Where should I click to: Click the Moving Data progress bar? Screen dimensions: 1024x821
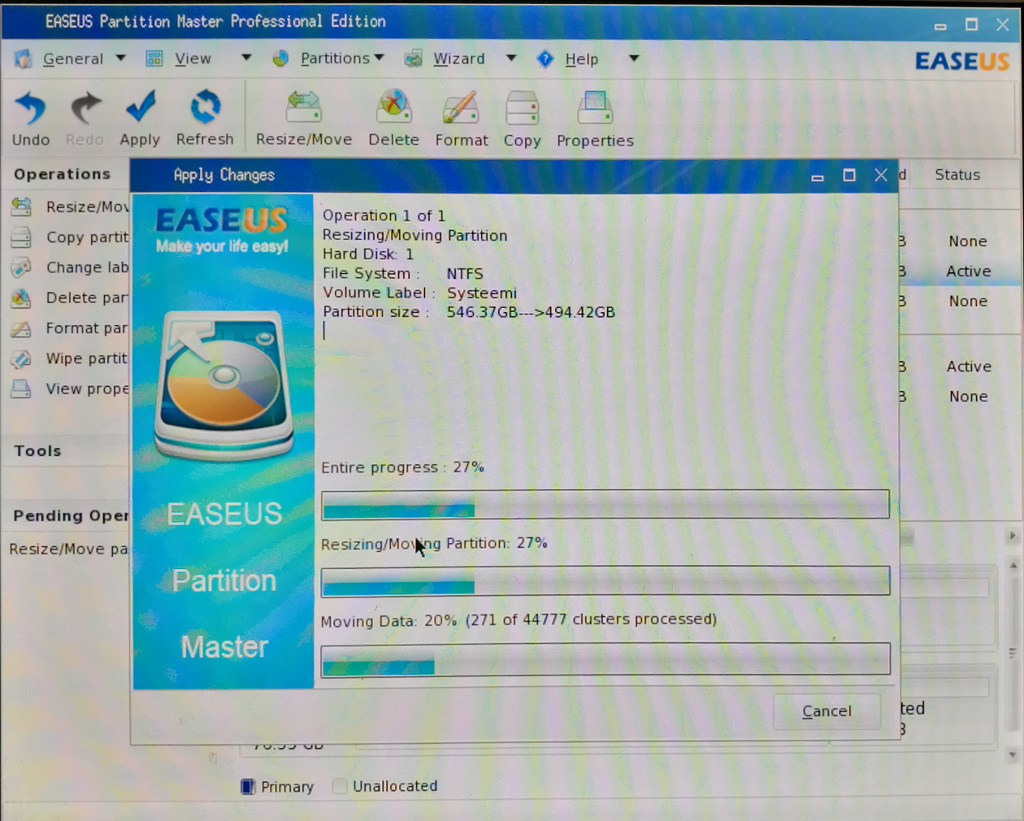tap(605, 658)
